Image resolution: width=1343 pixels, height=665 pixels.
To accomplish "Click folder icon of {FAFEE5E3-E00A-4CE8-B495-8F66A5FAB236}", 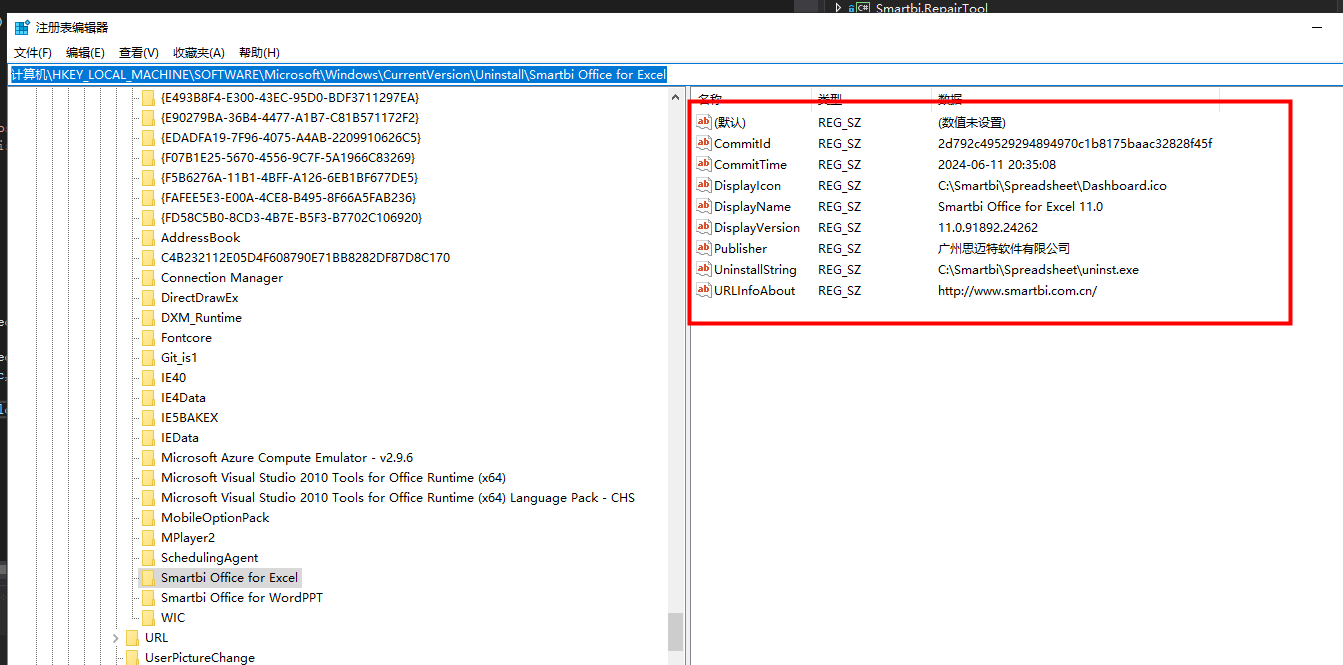I will pyautogui.click(x=148, y=198).
